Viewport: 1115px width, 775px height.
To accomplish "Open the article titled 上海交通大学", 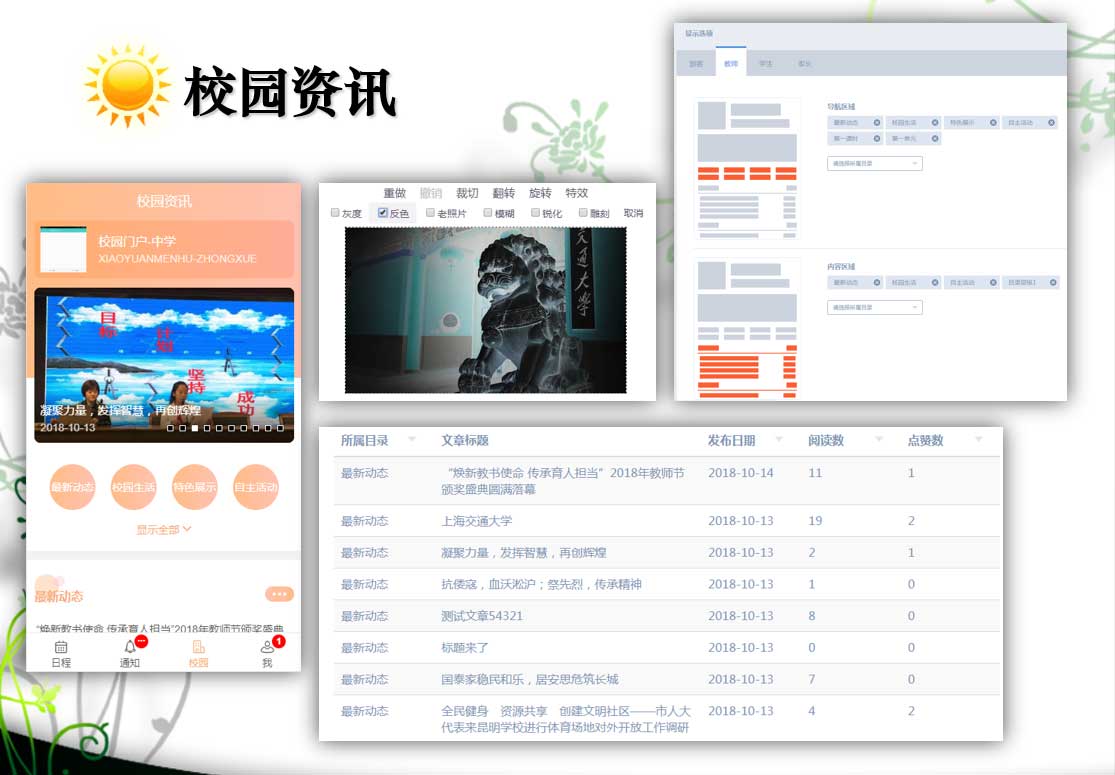I will click(x=476, y=521).
